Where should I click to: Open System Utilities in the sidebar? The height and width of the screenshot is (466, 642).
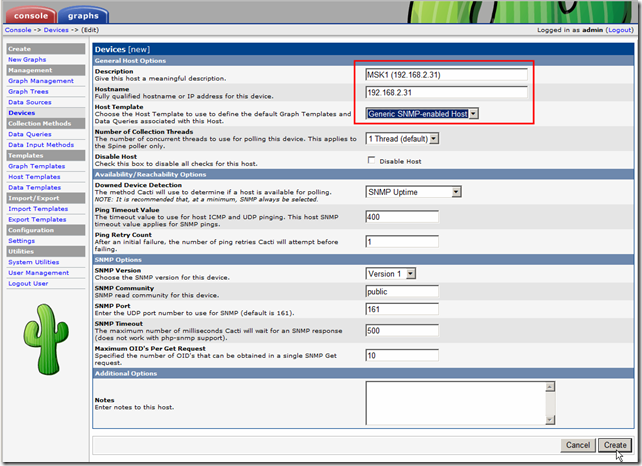(x=34, y=262)
